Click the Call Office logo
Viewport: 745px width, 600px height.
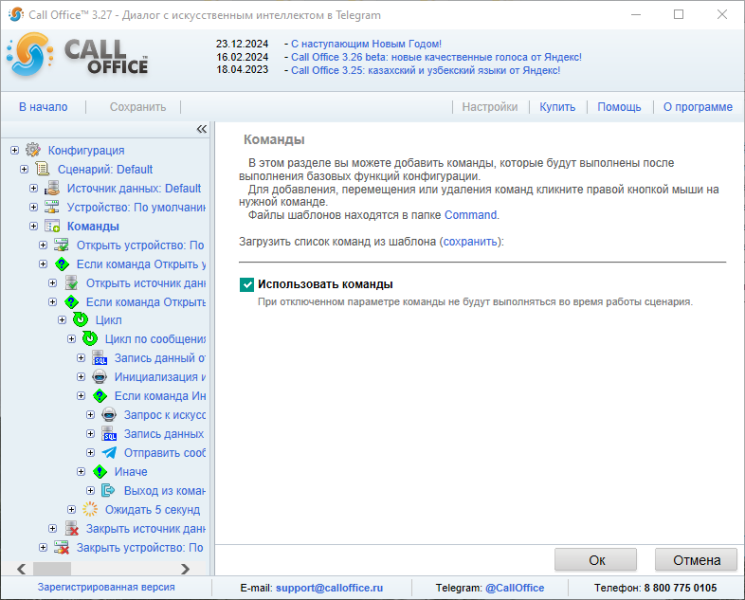[77, 55]
